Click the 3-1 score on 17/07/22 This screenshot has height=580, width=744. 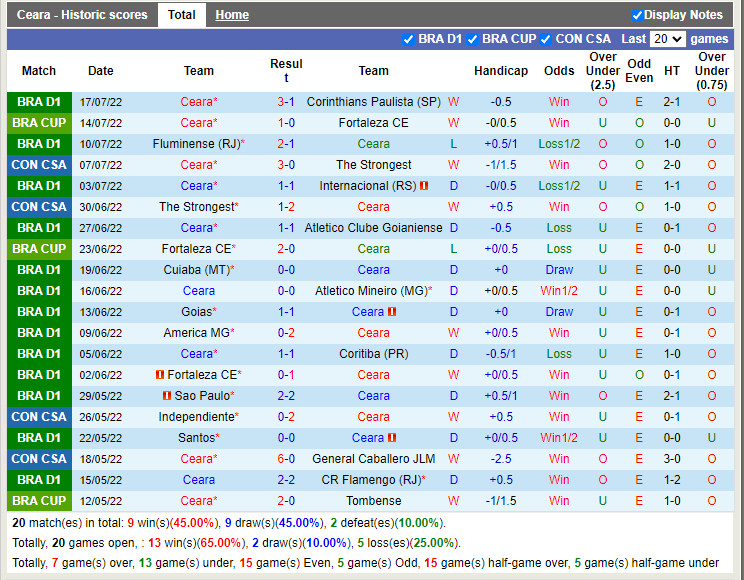286,102
